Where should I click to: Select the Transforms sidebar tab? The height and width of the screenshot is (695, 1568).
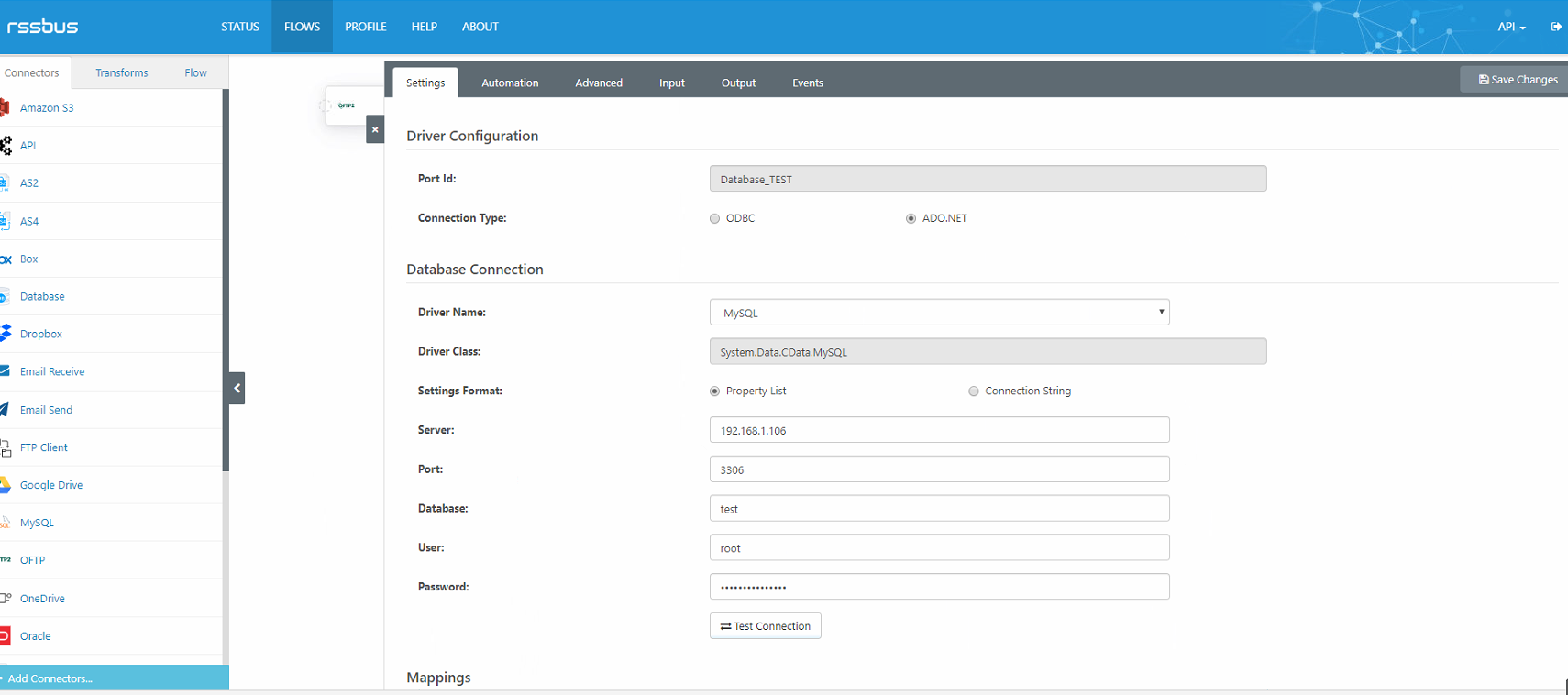(122, 72)
